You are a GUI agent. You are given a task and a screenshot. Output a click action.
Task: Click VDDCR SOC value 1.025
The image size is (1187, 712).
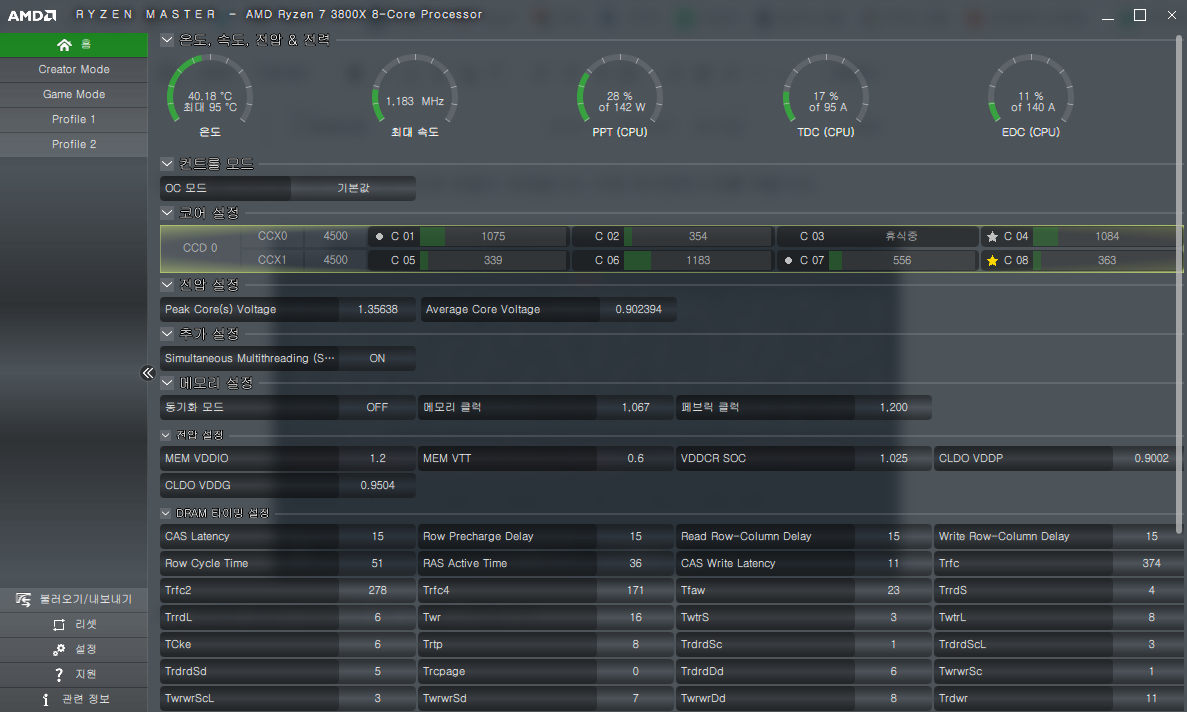pyautogui.click(x=893, y=459)
